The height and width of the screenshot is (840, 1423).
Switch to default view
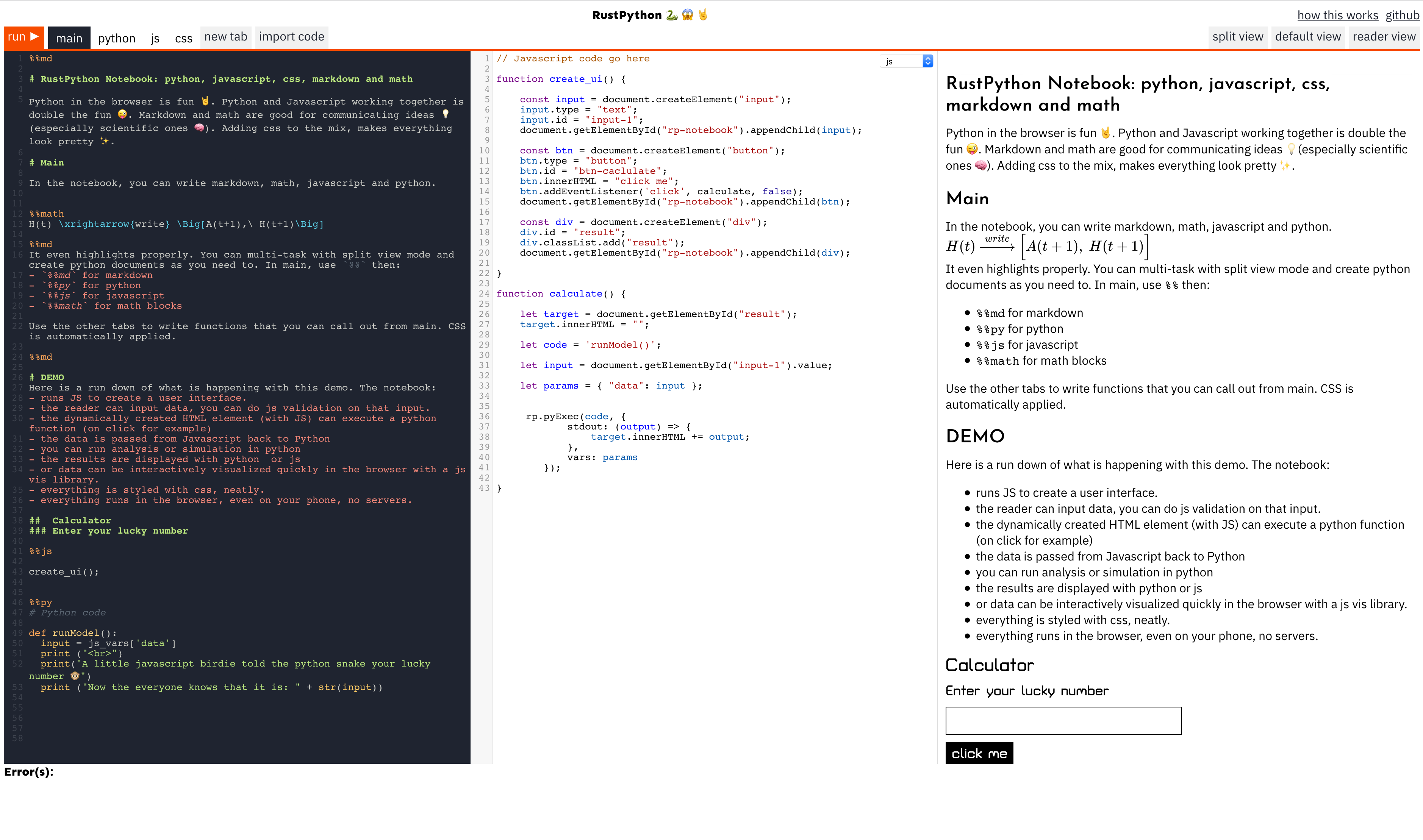point(1307,37)
